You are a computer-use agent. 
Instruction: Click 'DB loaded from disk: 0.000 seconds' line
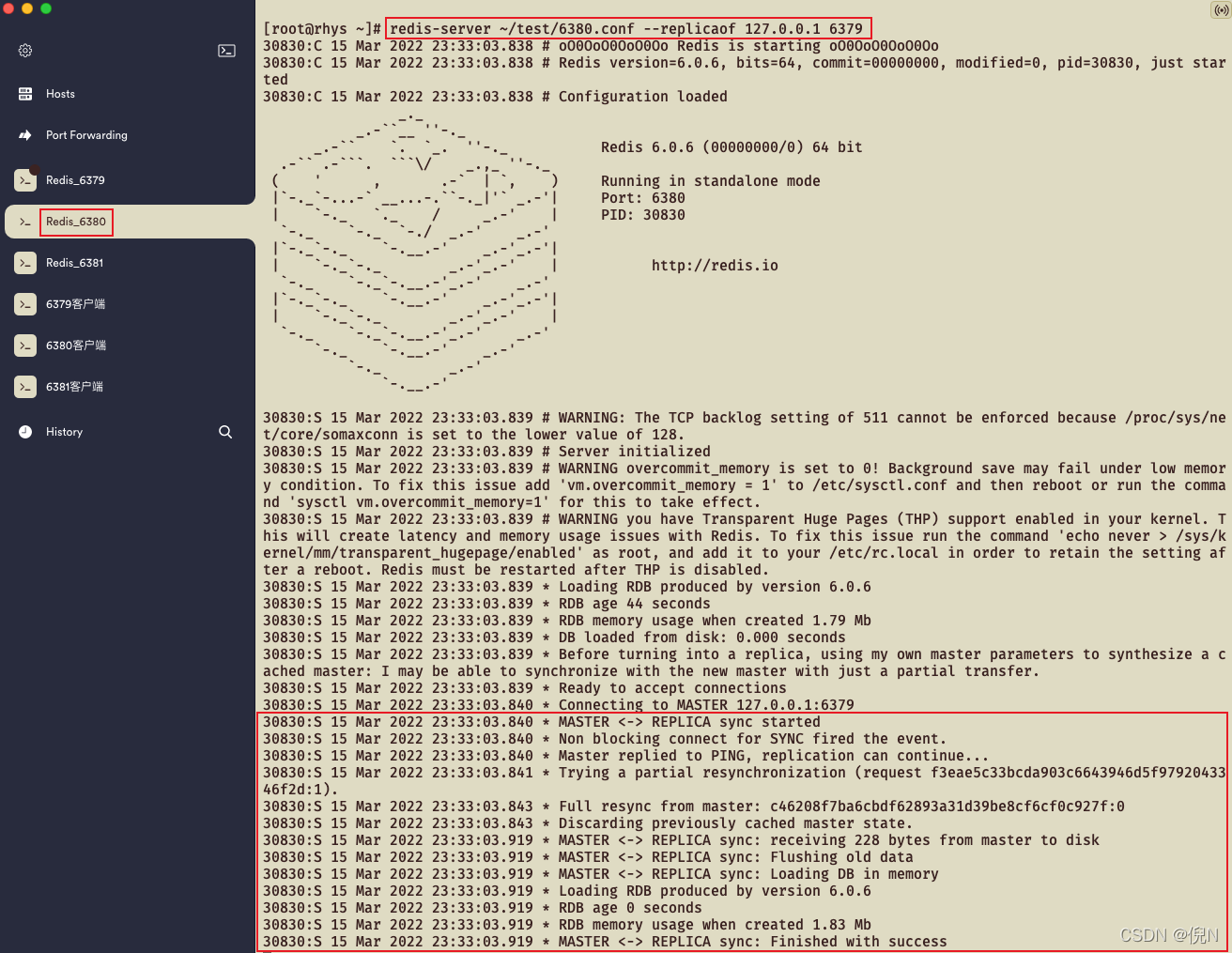coord(554,638)
